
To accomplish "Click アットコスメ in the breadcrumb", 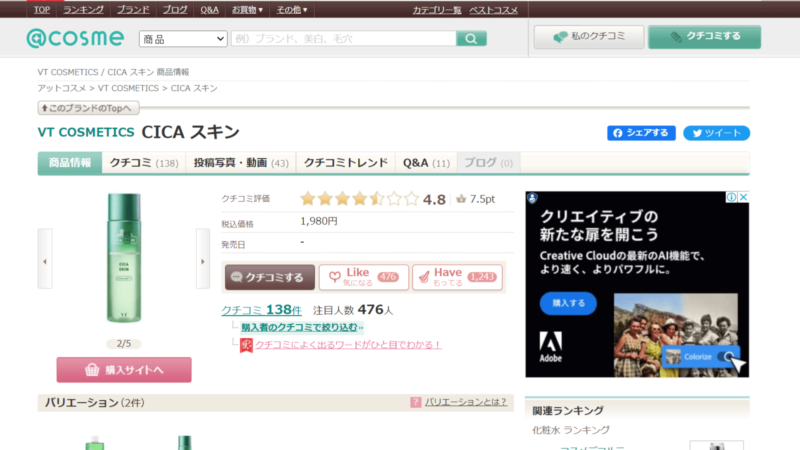I will pyautogui.click(x=62, y=88).
